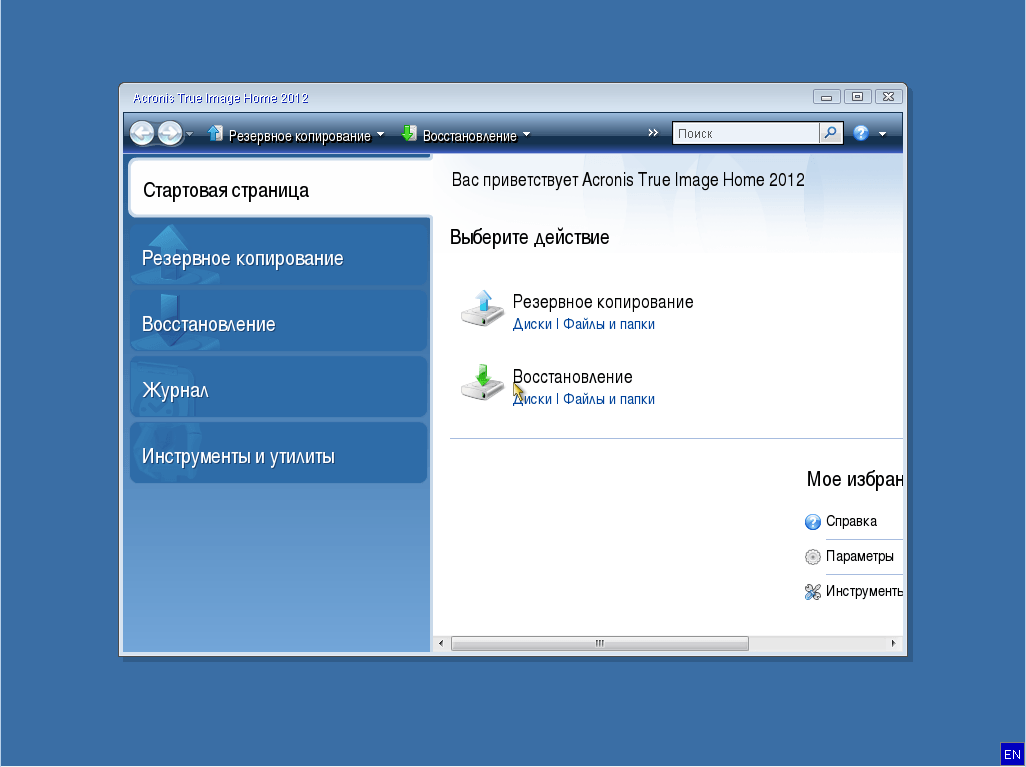Click the Восстановление heading in main pane

[573, 377]
